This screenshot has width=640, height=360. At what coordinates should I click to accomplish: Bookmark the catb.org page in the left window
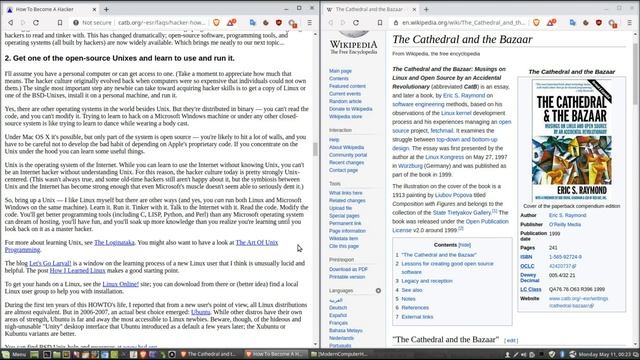pyautogui.click(x=60, y=23)
